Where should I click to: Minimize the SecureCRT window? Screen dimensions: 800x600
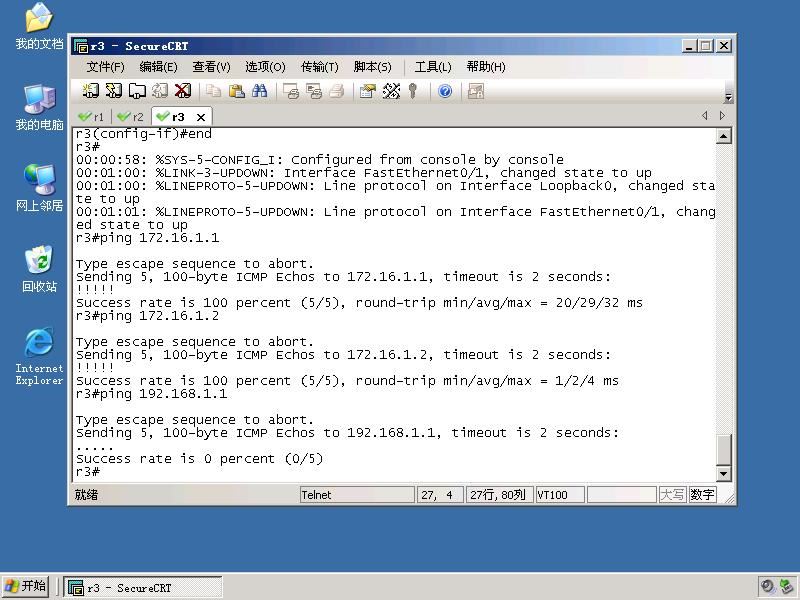[689, 46]
